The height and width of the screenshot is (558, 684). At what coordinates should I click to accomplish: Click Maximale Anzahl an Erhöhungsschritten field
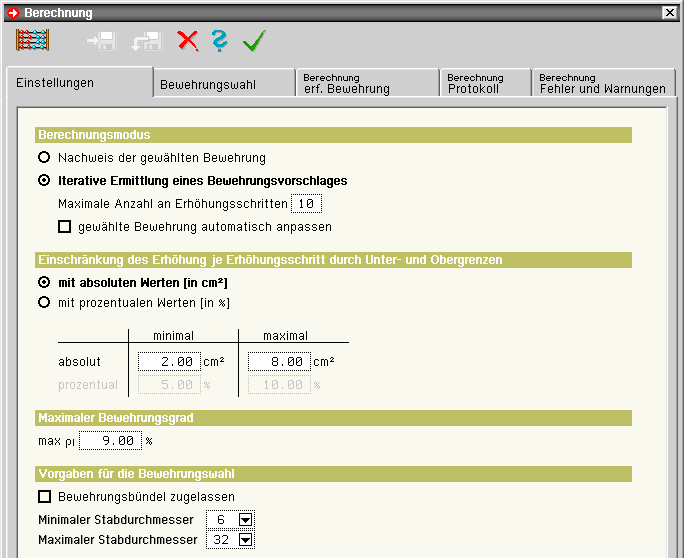(305, 204)
